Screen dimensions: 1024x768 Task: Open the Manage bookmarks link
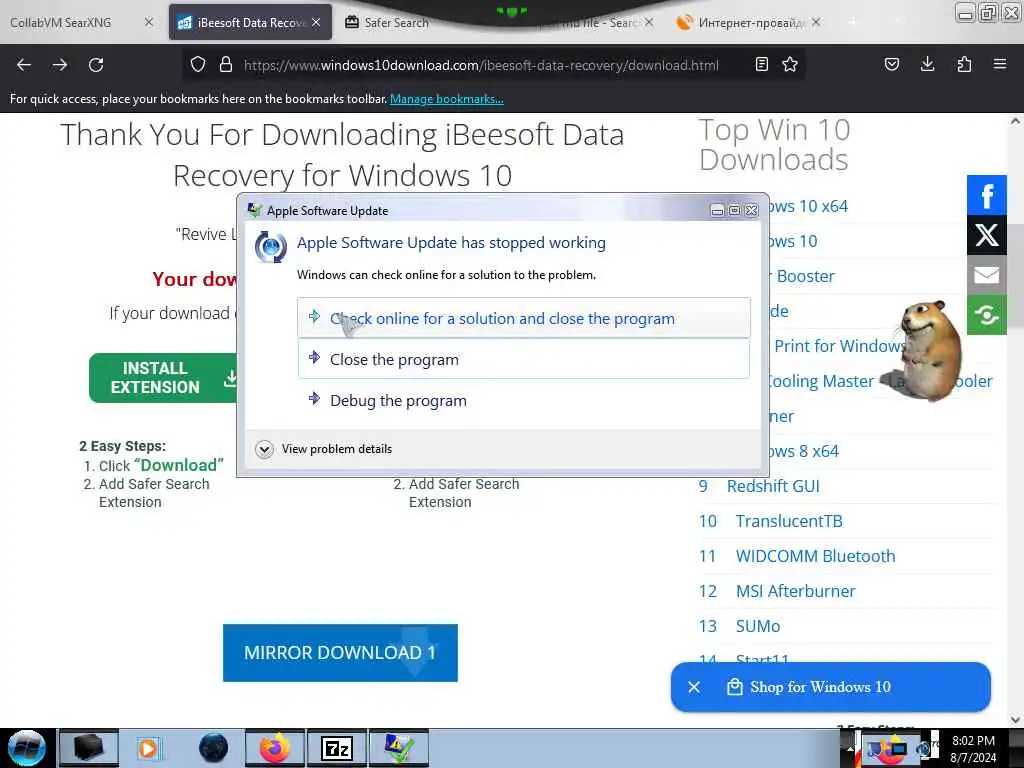click(447, 99)
